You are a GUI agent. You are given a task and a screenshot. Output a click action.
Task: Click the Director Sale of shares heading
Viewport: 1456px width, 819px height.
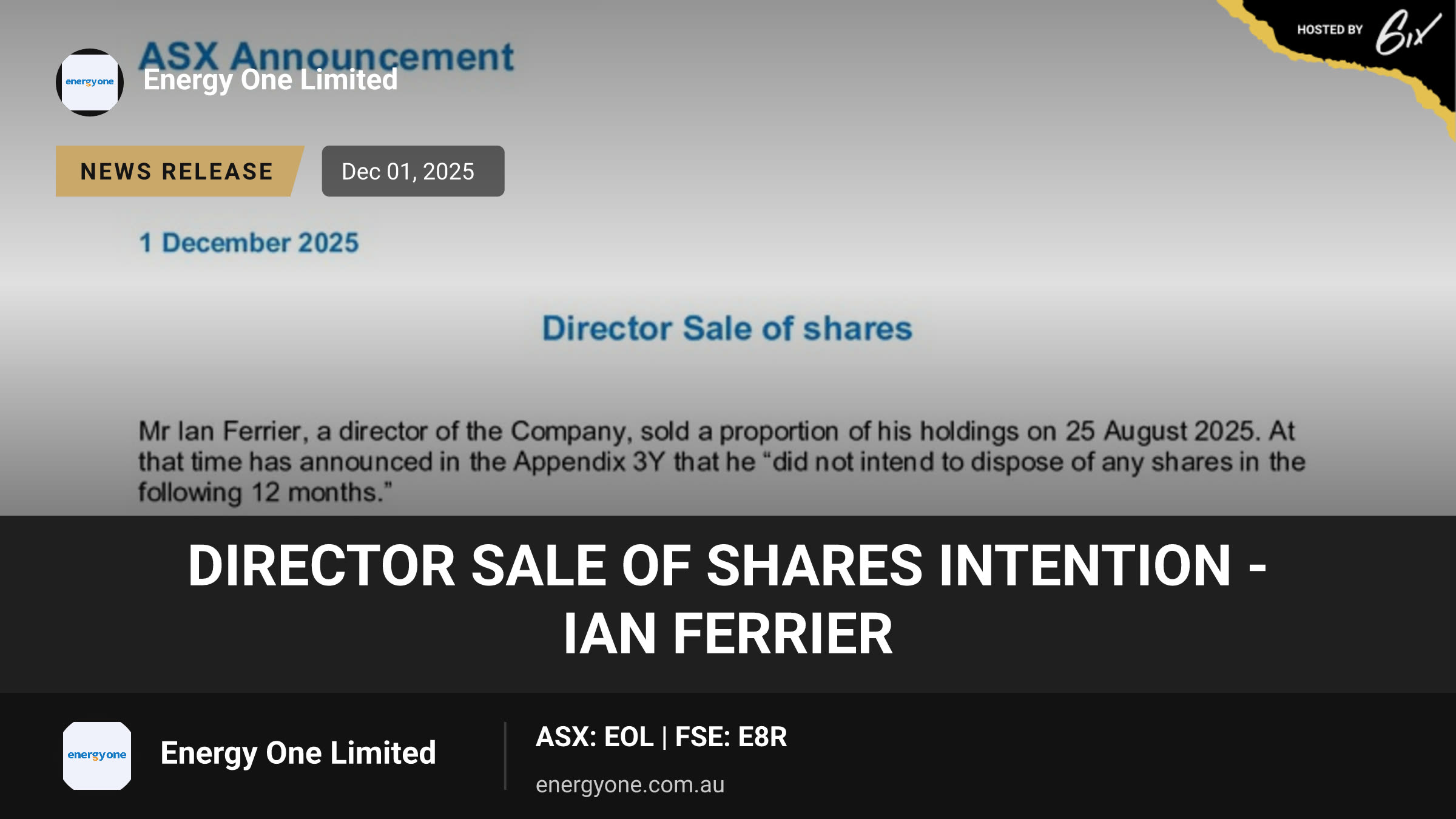(727, 328)
